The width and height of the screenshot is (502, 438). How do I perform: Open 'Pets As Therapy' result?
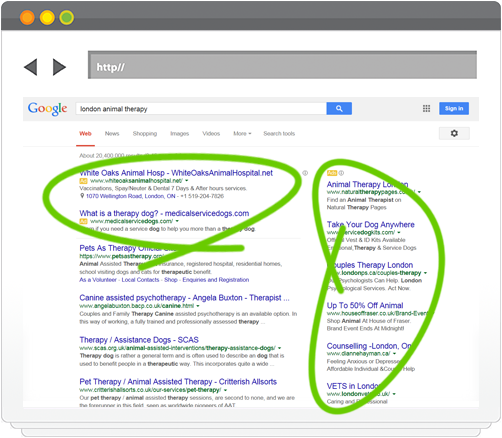tap(128, 248)
